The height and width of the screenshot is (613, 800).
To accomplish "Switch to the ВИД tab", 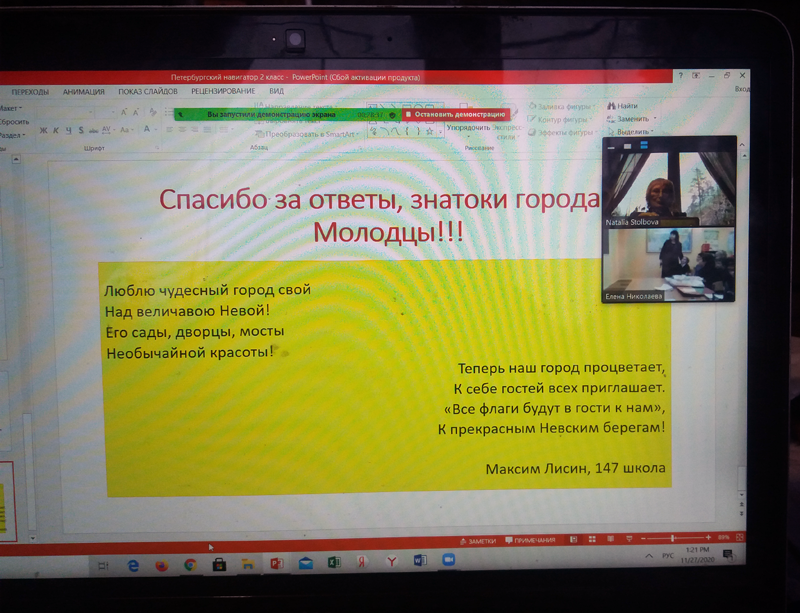I will tap(277, 91).
